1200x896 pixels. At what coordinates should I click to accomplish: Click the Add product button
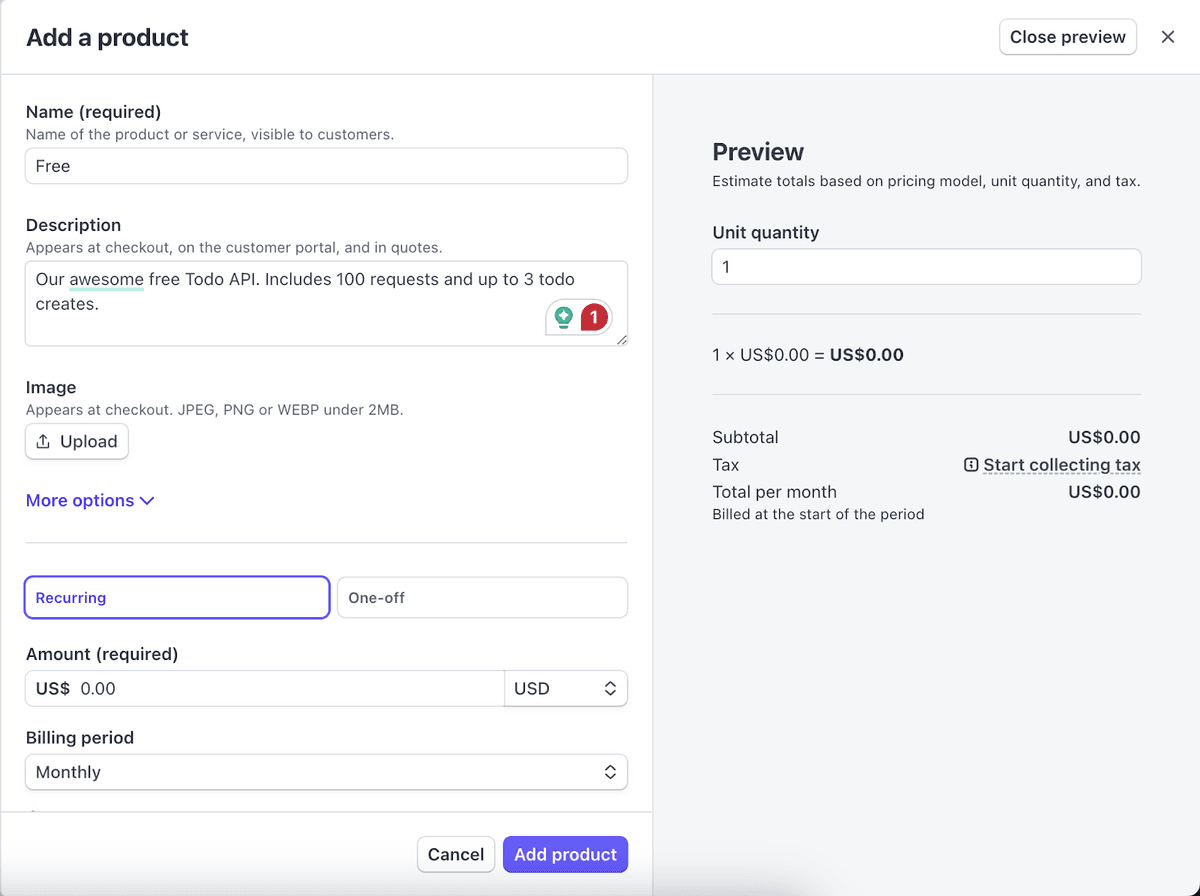[565, 854]
